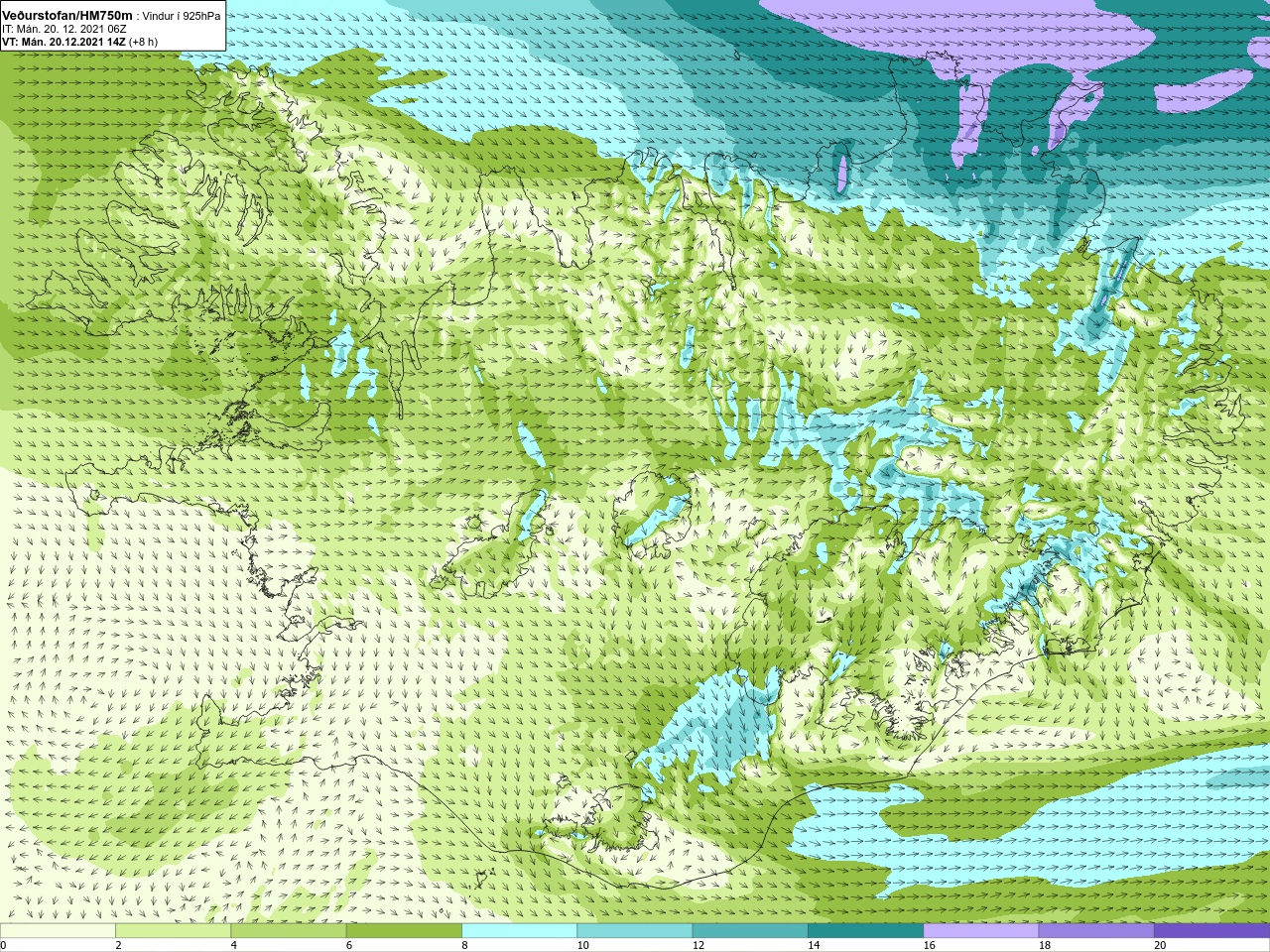Click legend scale value '18'

click(x=1045, y=945)
